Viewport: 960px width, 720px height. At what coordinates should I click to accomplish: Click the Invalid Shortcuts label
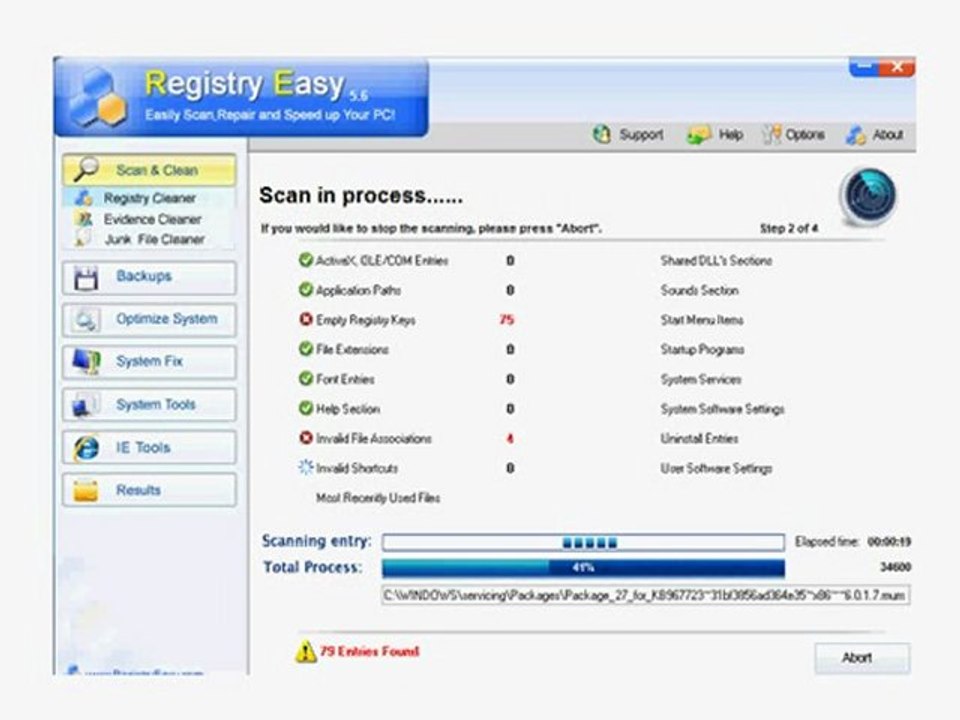click(x=356, y=468)
